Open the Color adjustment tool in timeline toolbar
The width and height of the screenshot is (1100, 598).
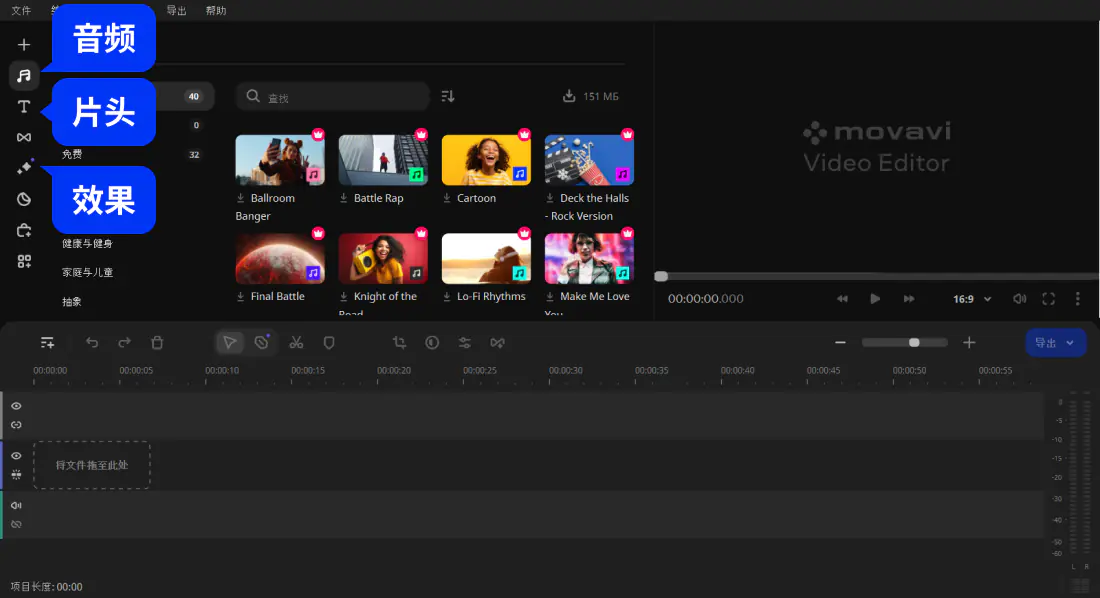[432, 342]
